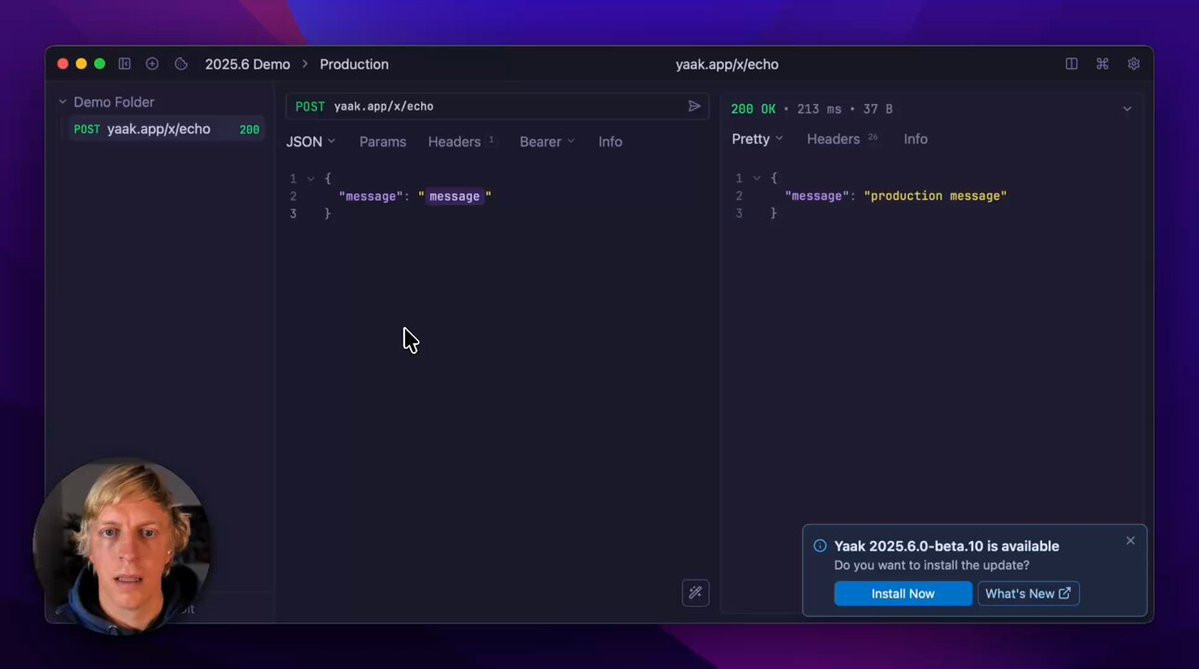Toggle the sidebar panel icon

[x=125, y=64]
